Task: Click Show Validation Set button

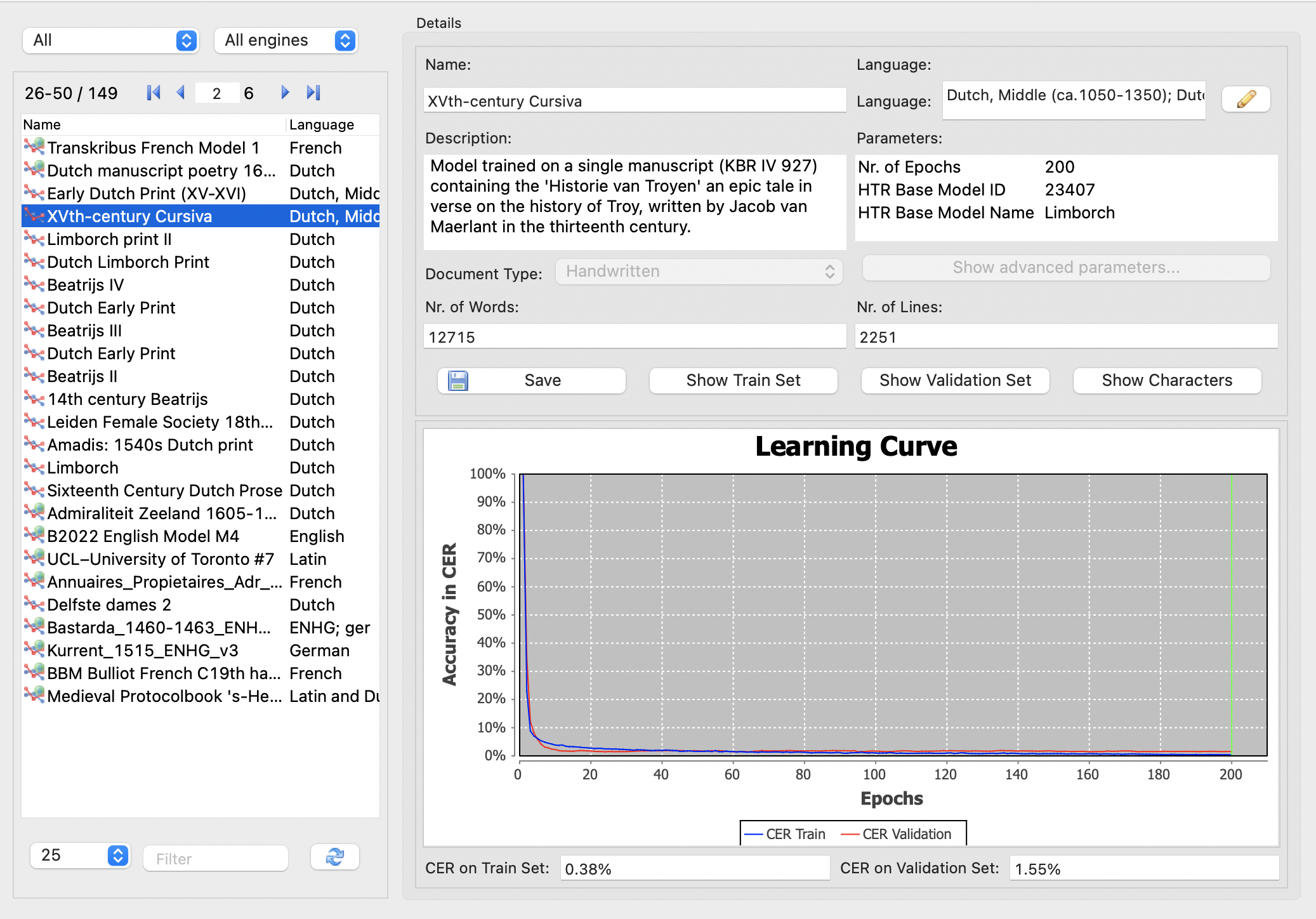Action: click(x=956, y=381)
